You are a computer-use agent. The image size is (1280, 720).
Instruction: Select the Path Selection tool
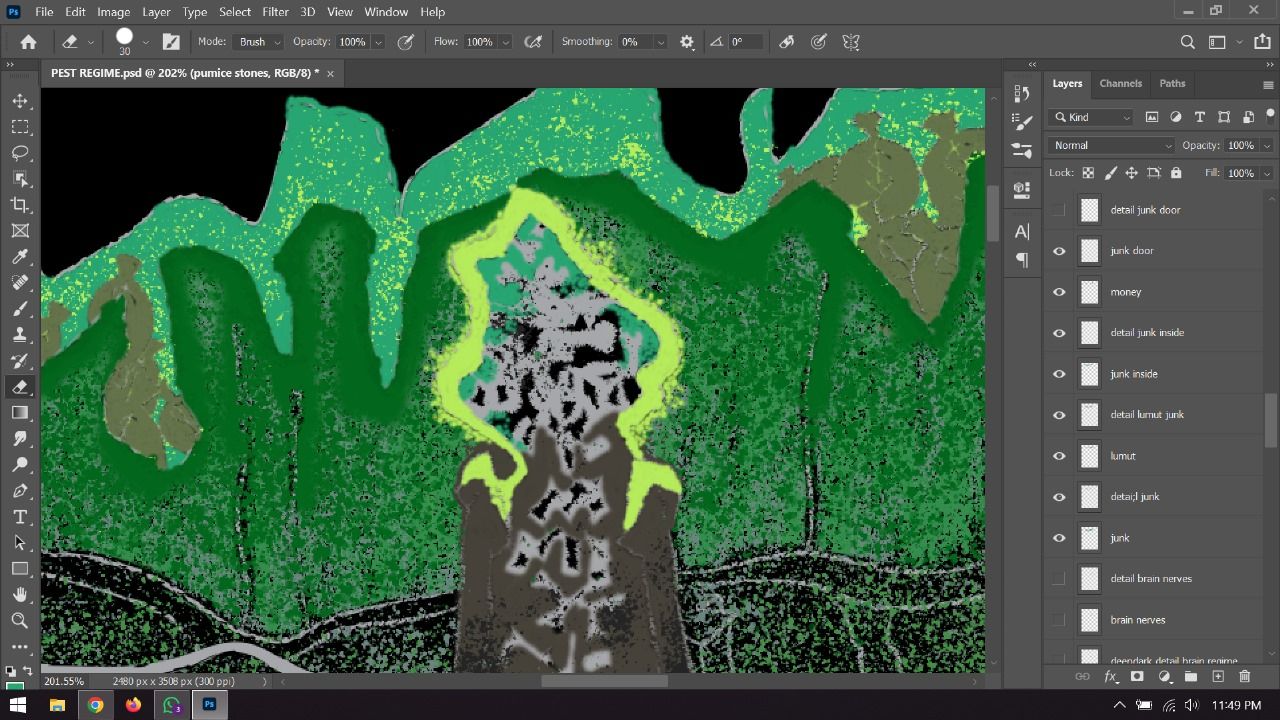point(20,543)
